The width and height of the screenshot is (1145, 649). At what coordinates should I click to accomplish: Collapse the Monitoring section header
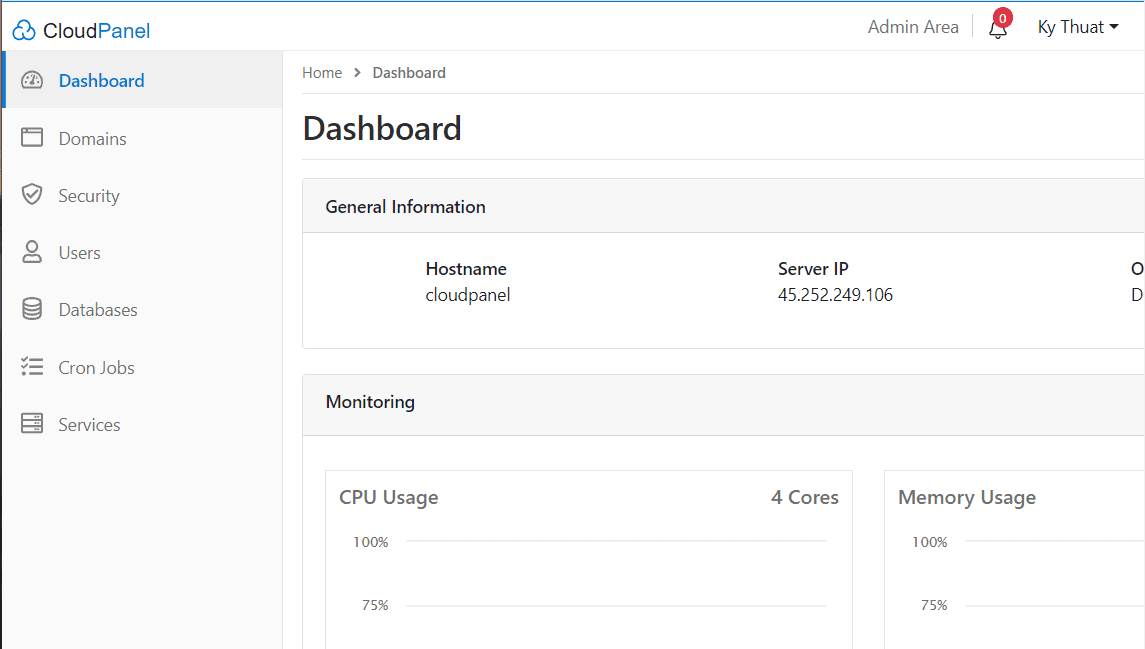pos(370,401)
